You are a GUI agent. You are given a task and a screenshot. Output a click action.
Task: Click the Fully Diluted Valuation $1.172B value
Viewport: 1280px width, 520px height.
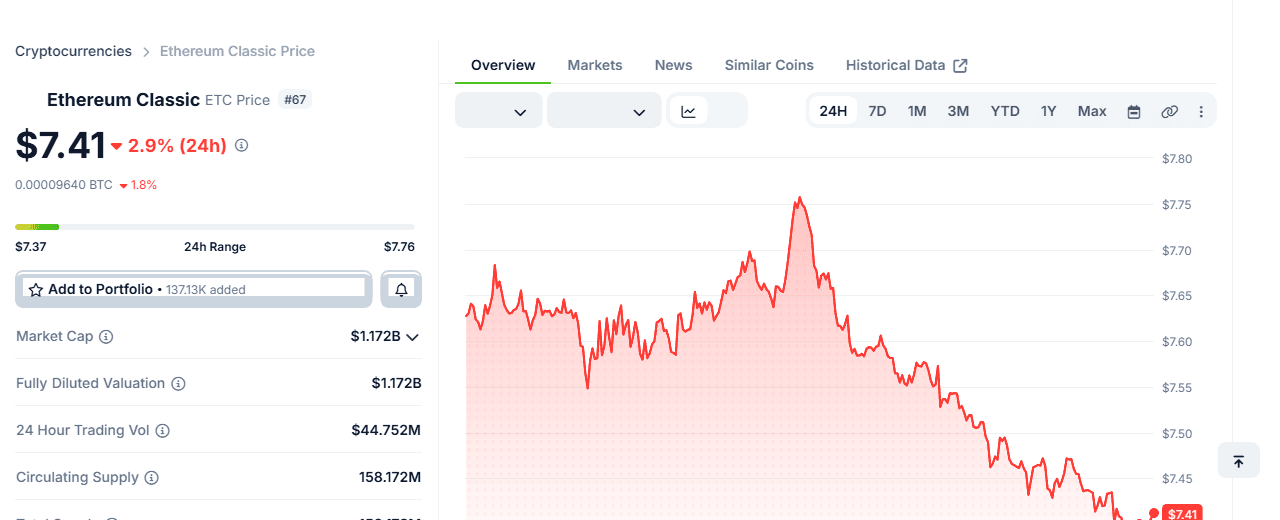click(396, 384)
